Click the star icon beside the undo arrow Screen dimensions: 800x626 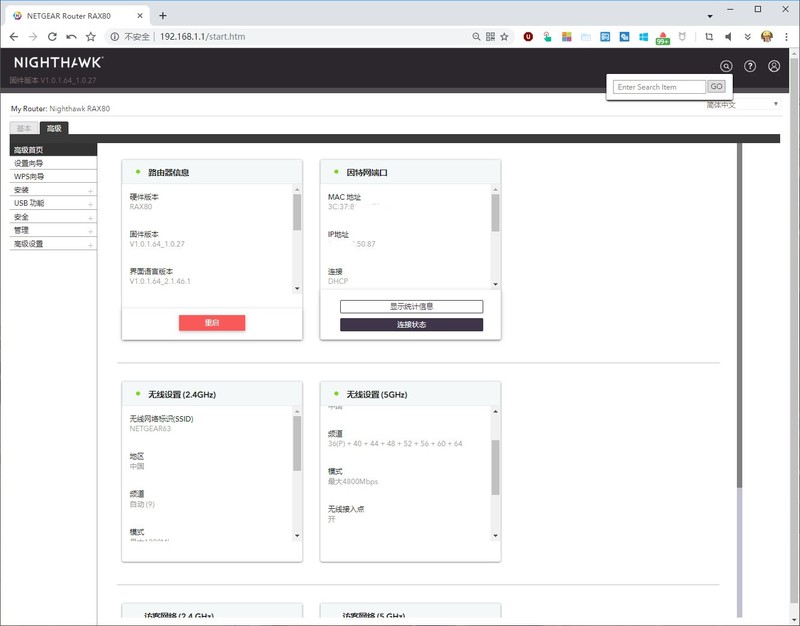(x=91, y=37)
